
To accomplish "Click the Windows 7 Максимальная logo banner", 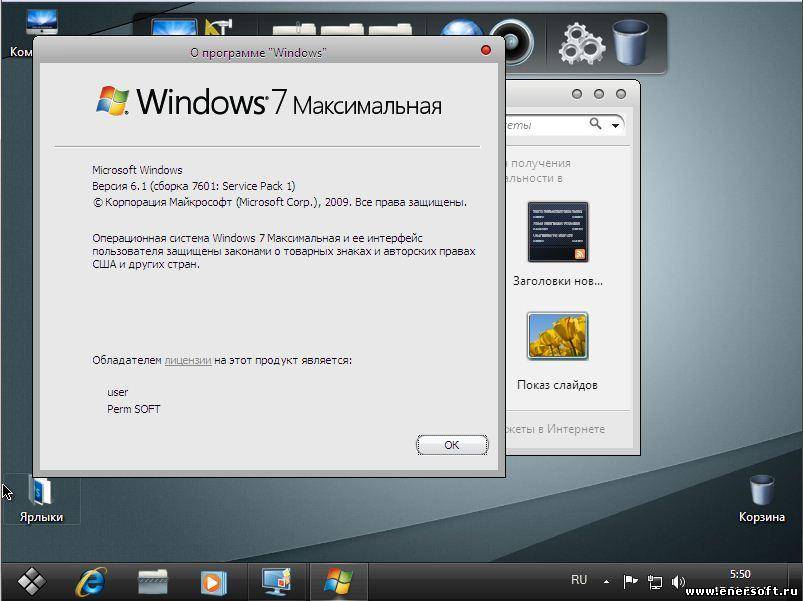I will coord(269,101).
